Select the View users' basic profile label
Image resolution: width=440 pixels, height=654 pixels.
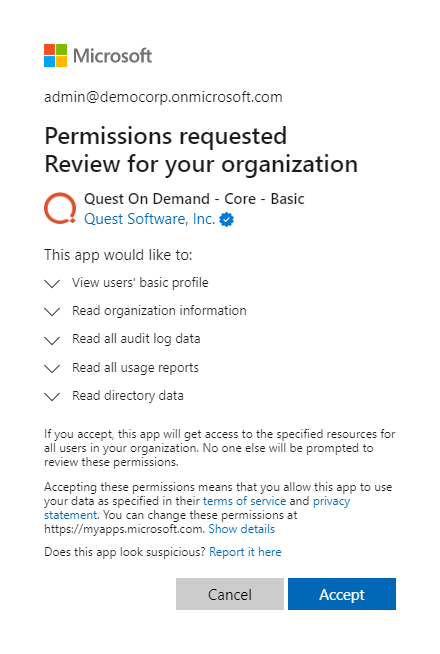(x=140, y=283)
